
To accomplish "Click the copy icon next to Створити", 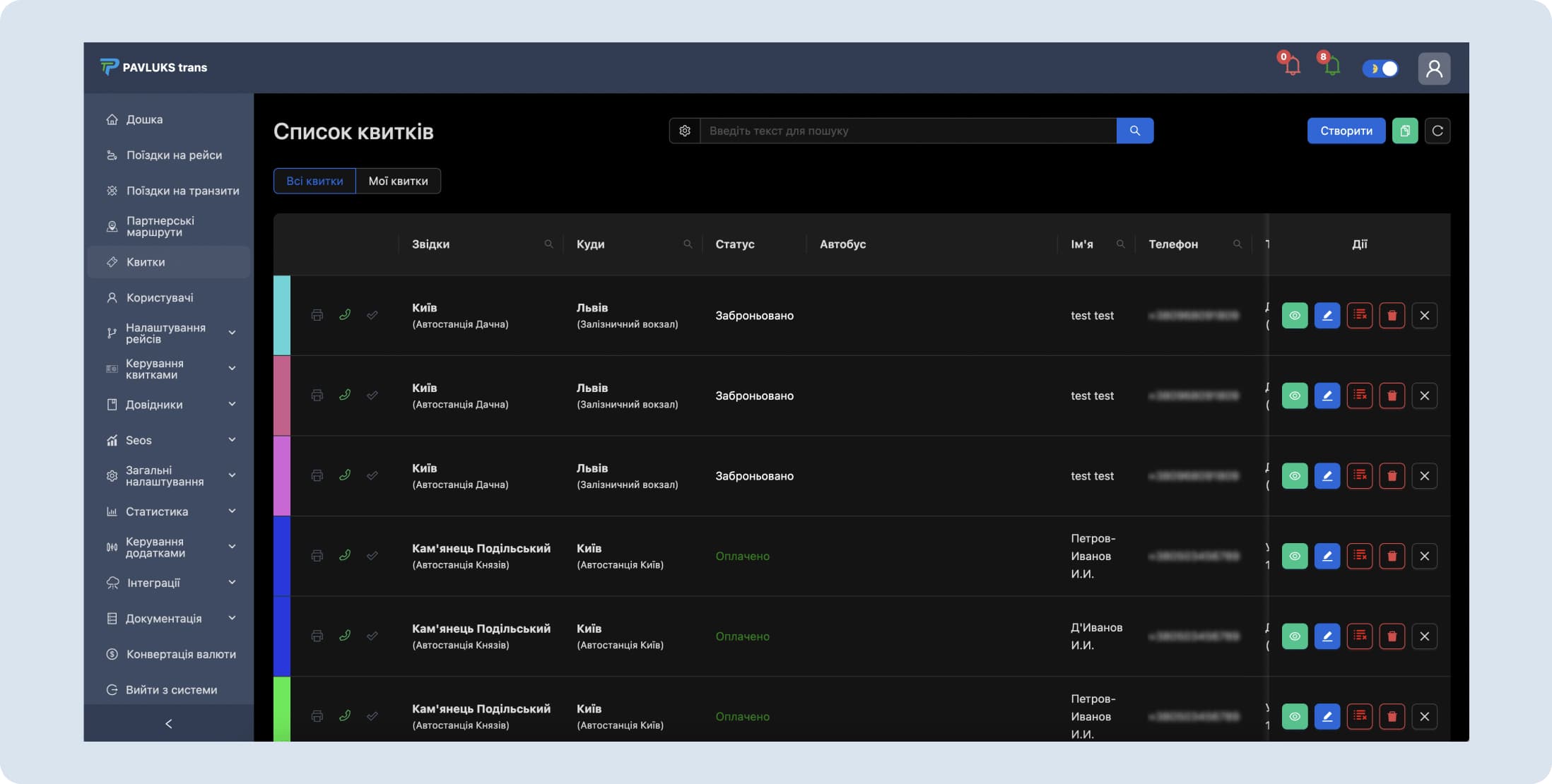I will 1404,131.
